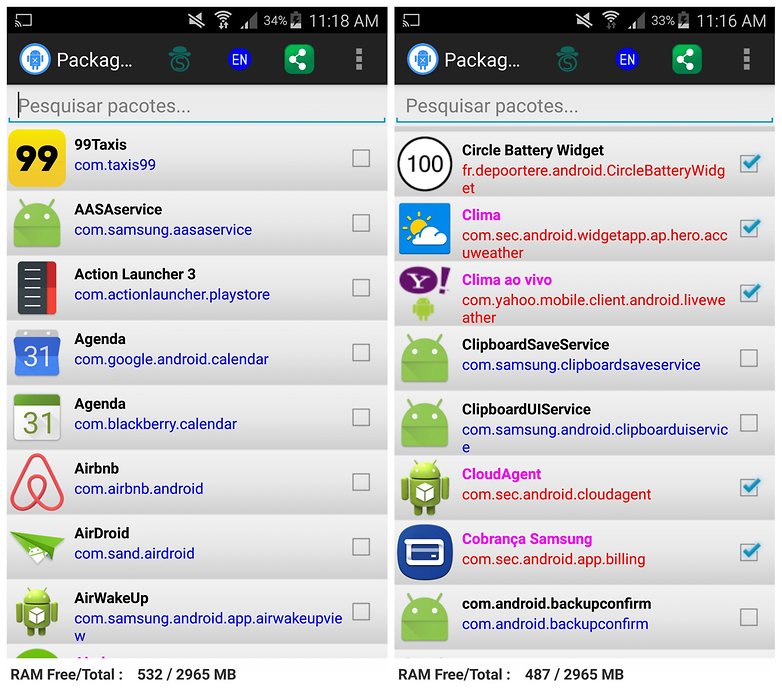Tap the Circle Battery Widget 100 icon
This screenshot has width=782, height=696.
(425, 164)
